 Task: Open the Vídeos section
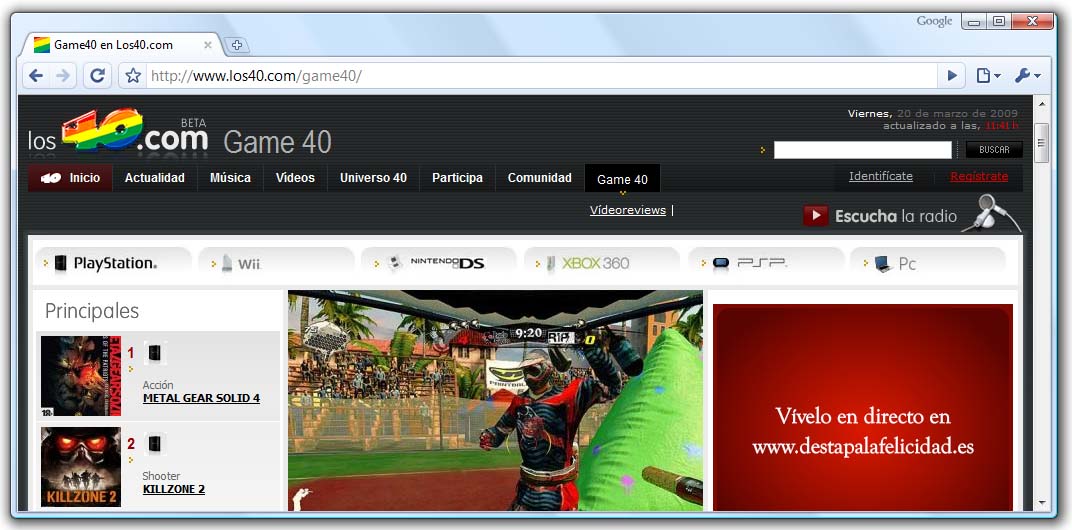tap(295, 178)
